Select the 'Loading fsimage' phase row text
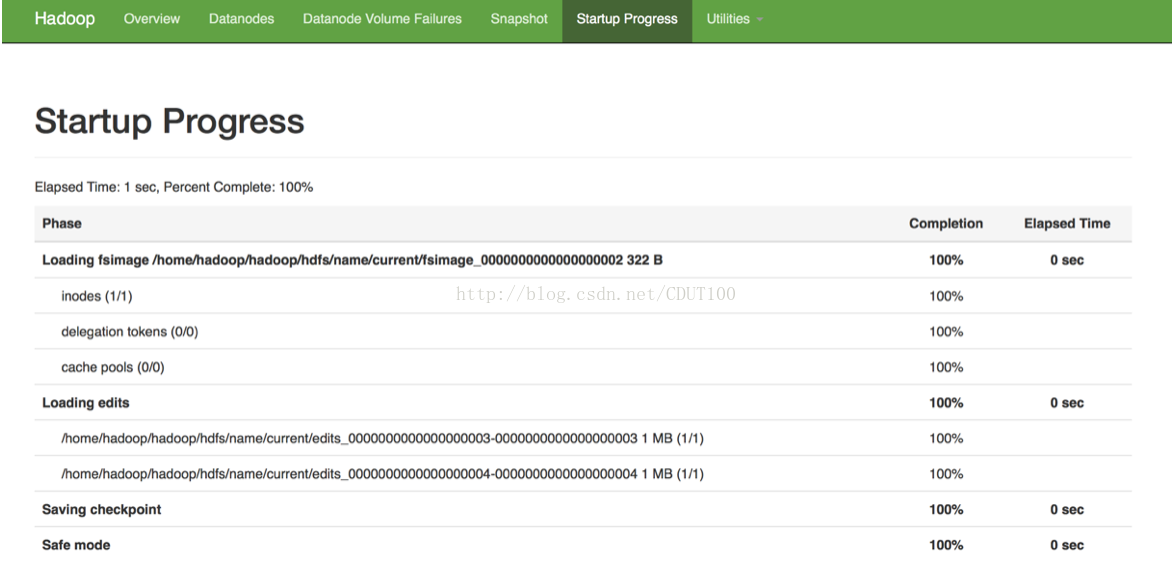 [352, 260]
